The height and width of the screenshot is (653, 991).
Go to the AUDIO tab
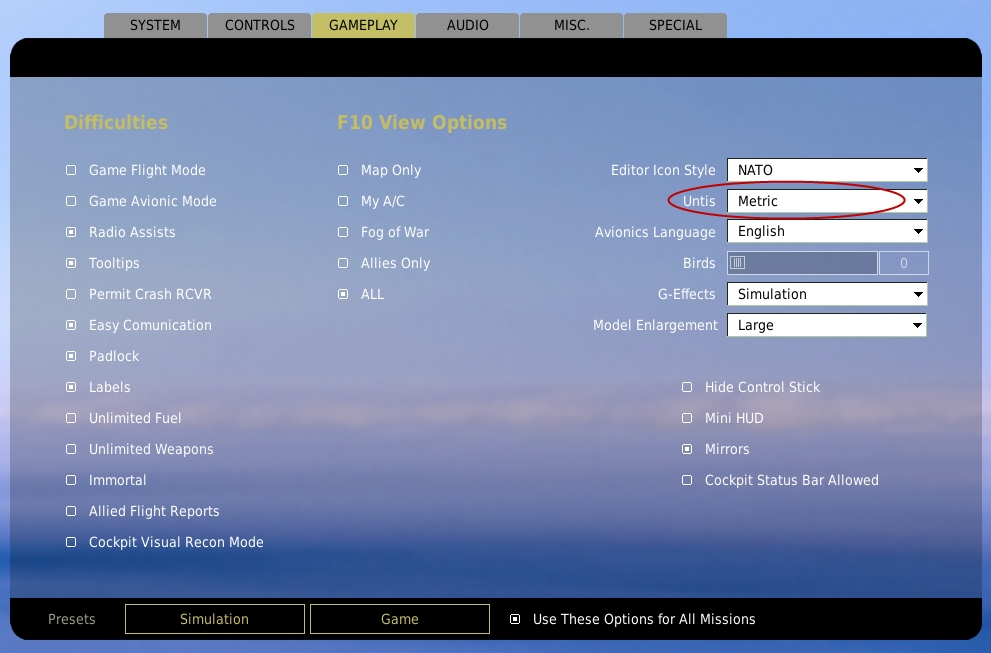point(468,25)
